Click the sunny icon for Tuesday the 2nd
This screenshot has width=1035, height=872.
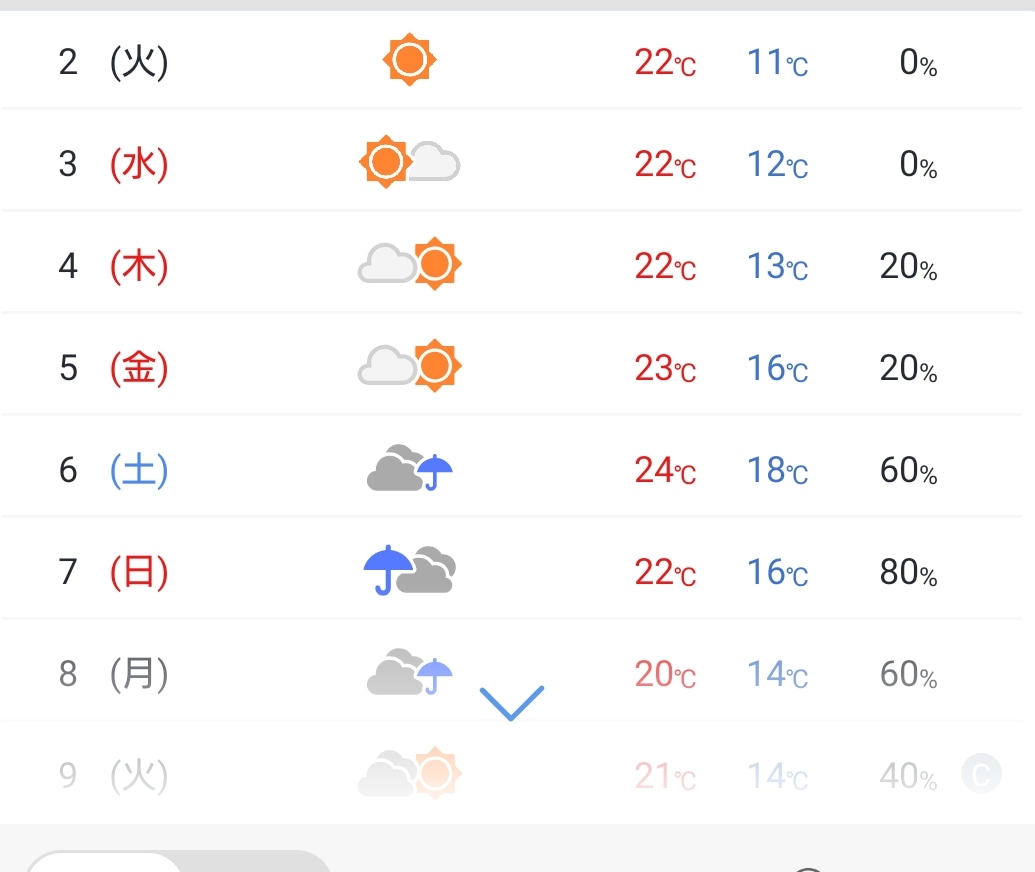[409, 61]
